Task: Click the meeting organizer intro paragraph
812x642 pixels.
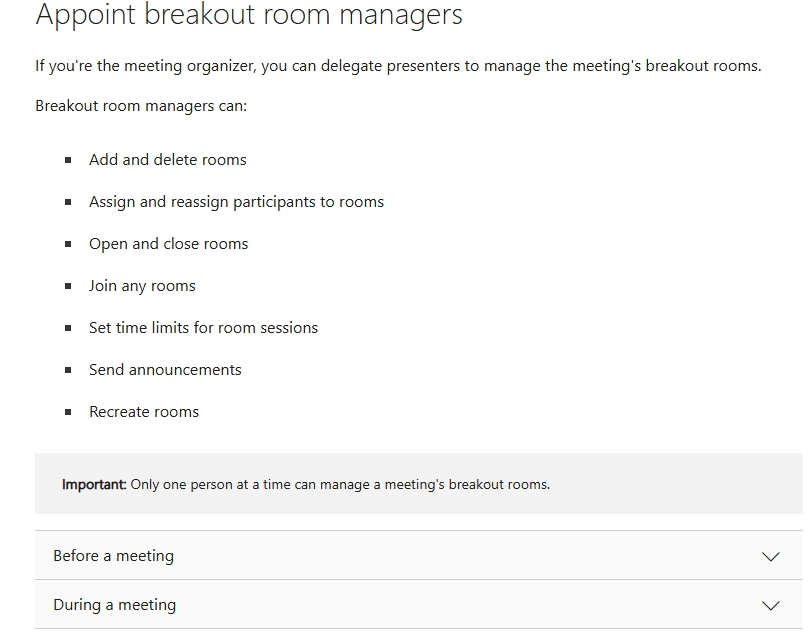Action: click(398, 66)
